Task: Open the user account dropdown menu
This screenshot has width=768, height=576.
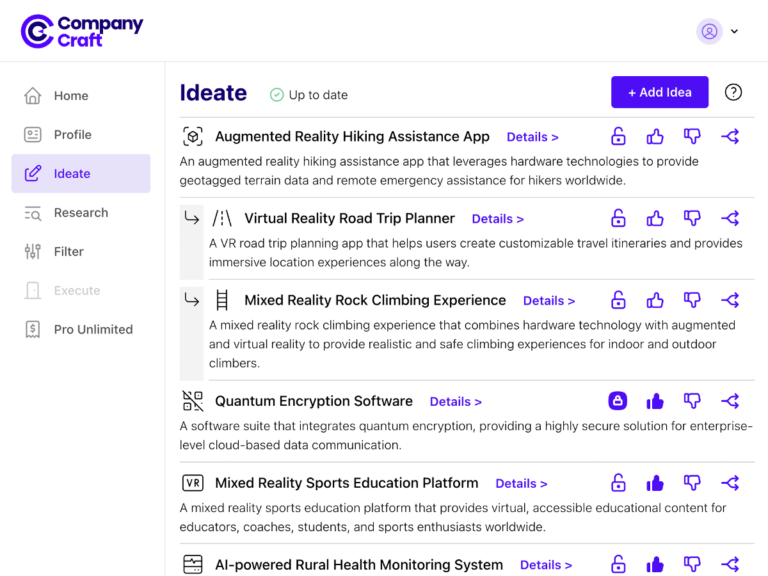Action: tap(718, 31)
